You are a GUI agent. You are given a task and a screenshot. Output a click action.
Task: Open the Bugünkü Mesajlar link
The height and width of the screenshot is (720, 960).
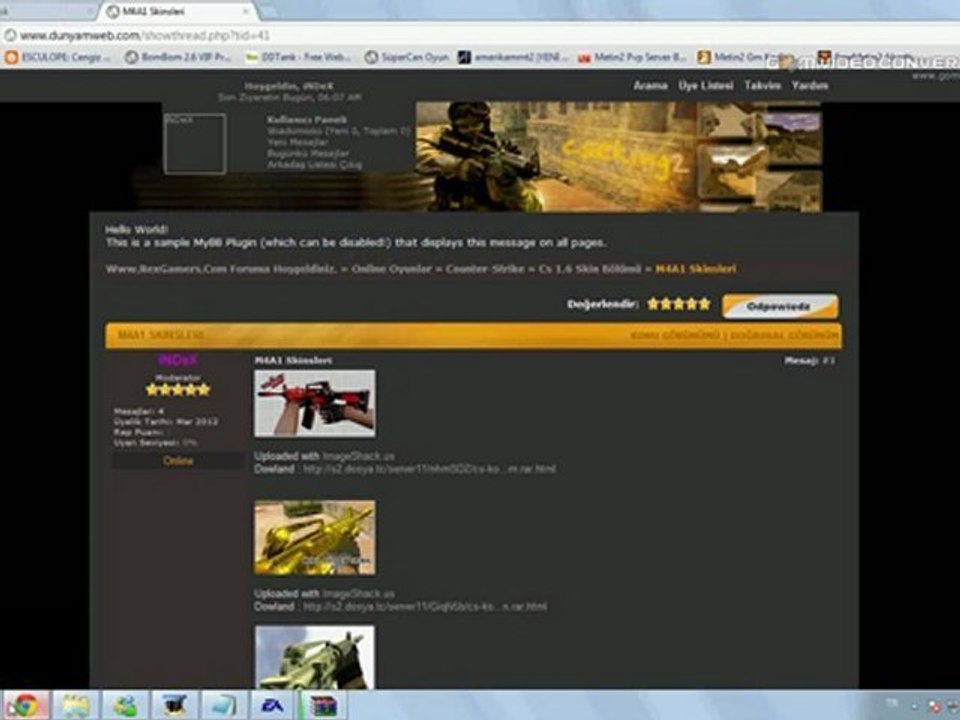coord(308,153)
